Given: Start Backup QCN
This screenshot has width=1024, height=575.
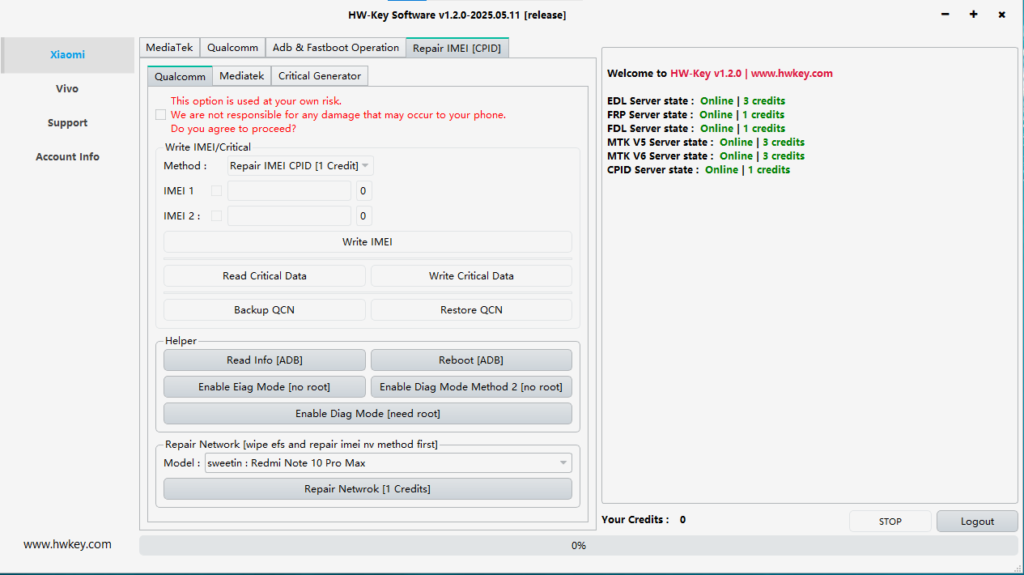Looking at the screenshot, I should point(264,310).
